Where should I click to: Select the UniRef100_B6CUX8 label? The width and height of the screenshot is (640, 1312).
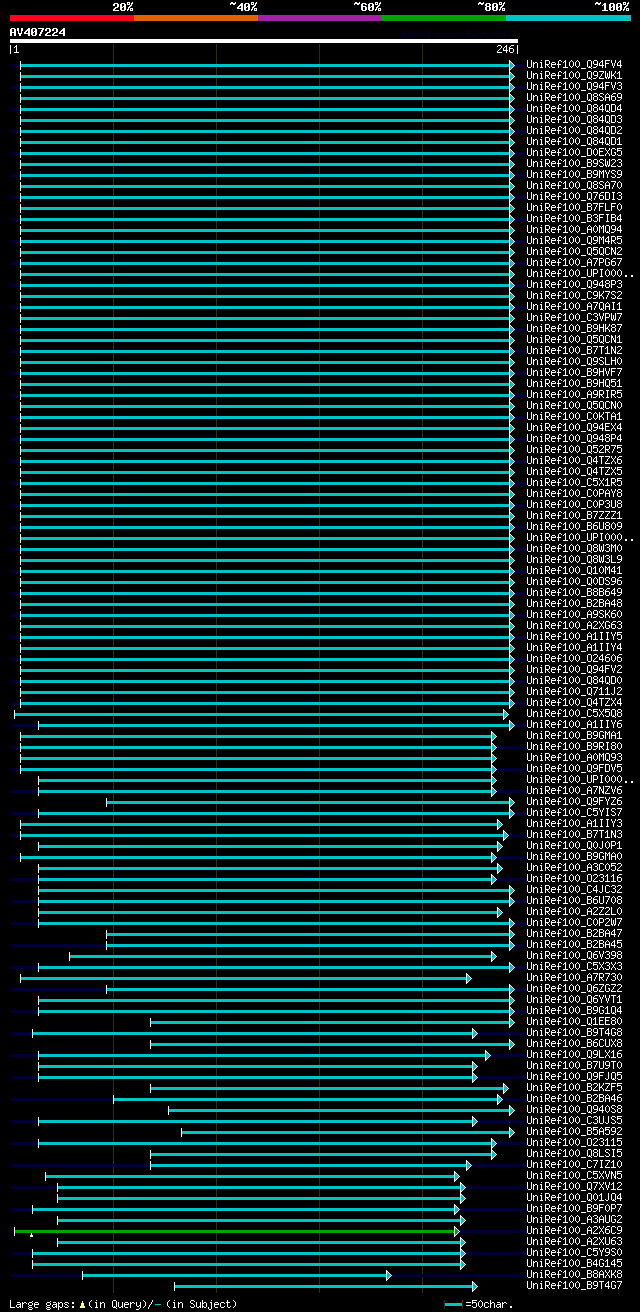pyautogui.click(x=574, y=1044)
